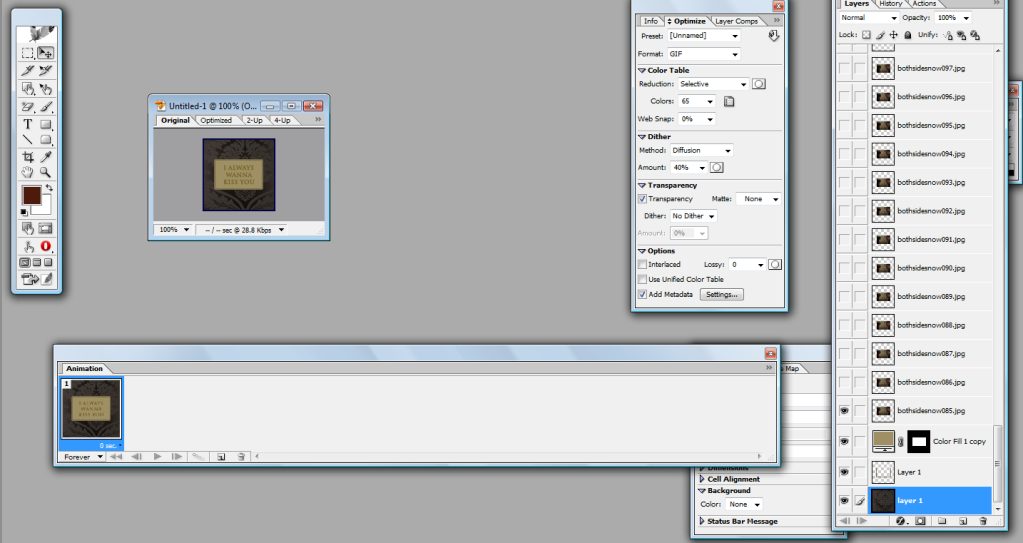Select the Brush tool in toolbox
Viewport: 1023px width, 543px height.
point(46,106)
